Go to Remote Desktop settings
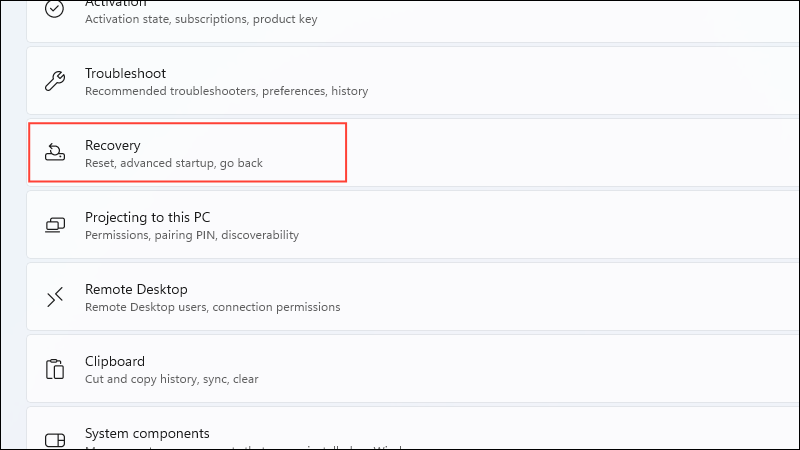 [x=413, y=297]
